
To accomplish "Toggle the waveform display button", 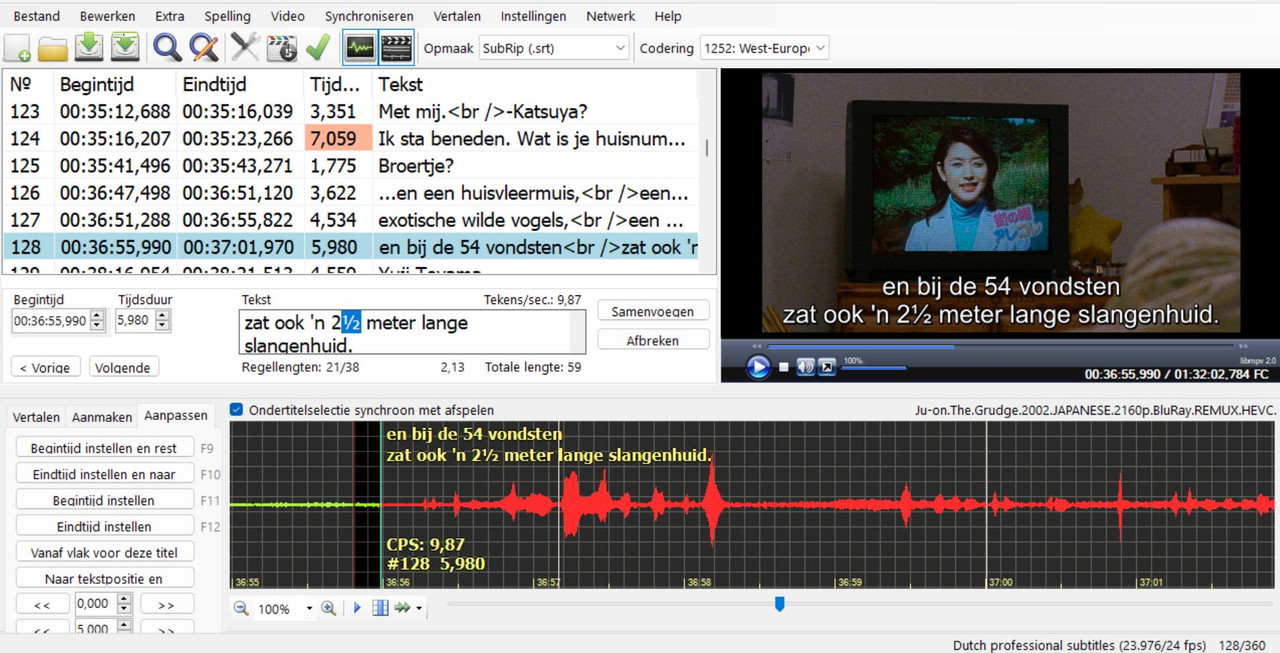I will click(x=359, y=47).
